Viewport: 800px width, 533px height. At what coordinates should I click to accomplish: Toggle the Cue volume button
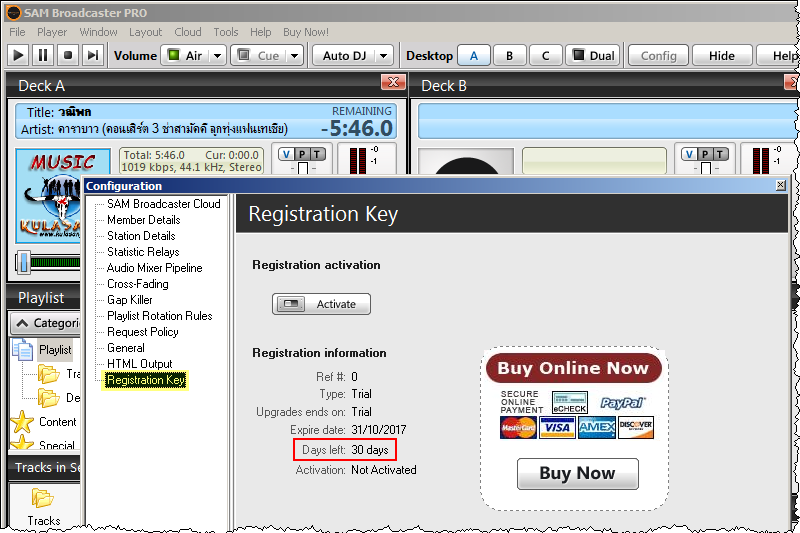click(x=258, y=55)
